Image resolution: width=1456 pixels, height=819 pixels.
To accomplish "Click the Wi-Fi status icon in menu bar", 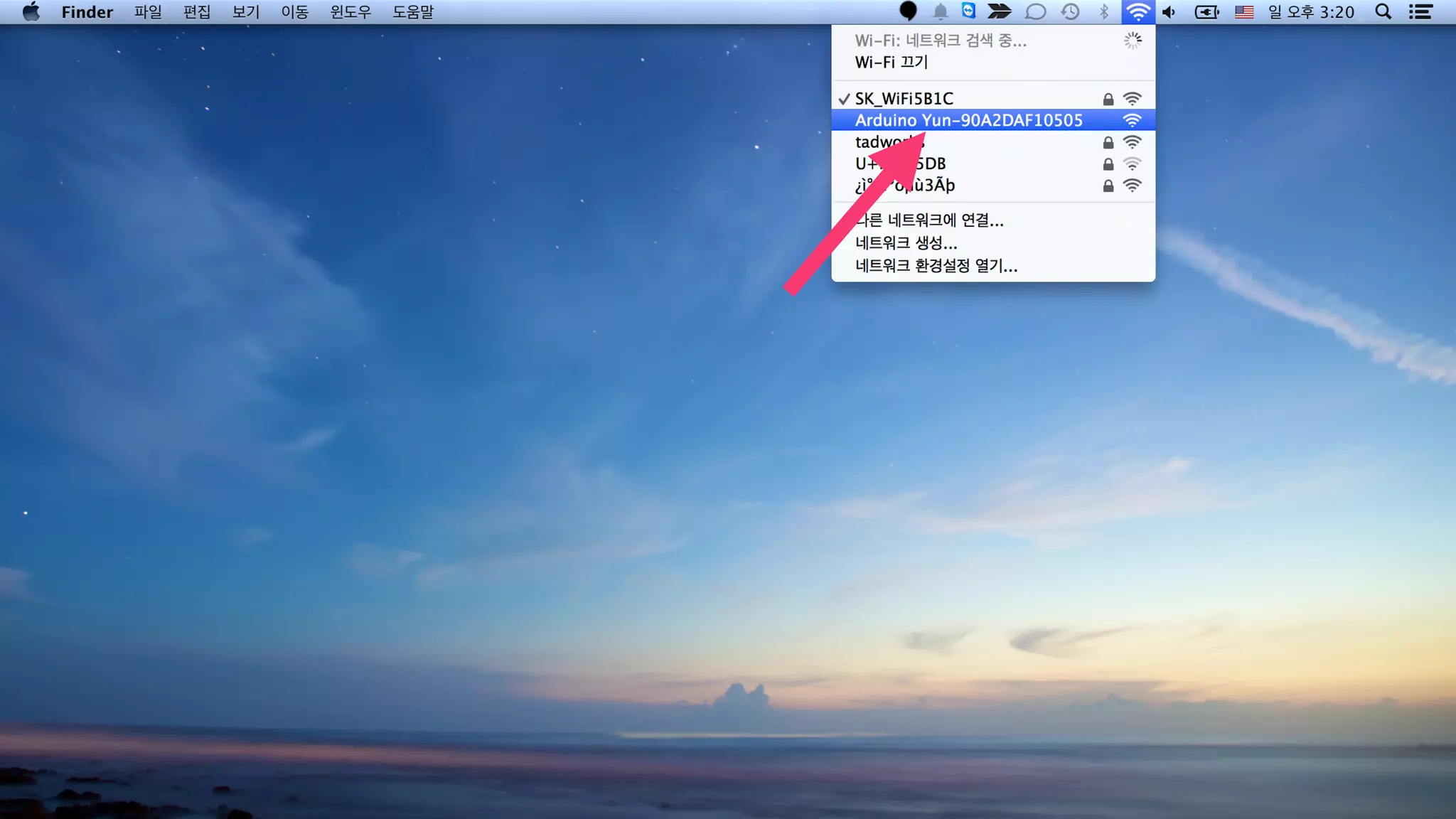I will click(x=1137, y=12).
